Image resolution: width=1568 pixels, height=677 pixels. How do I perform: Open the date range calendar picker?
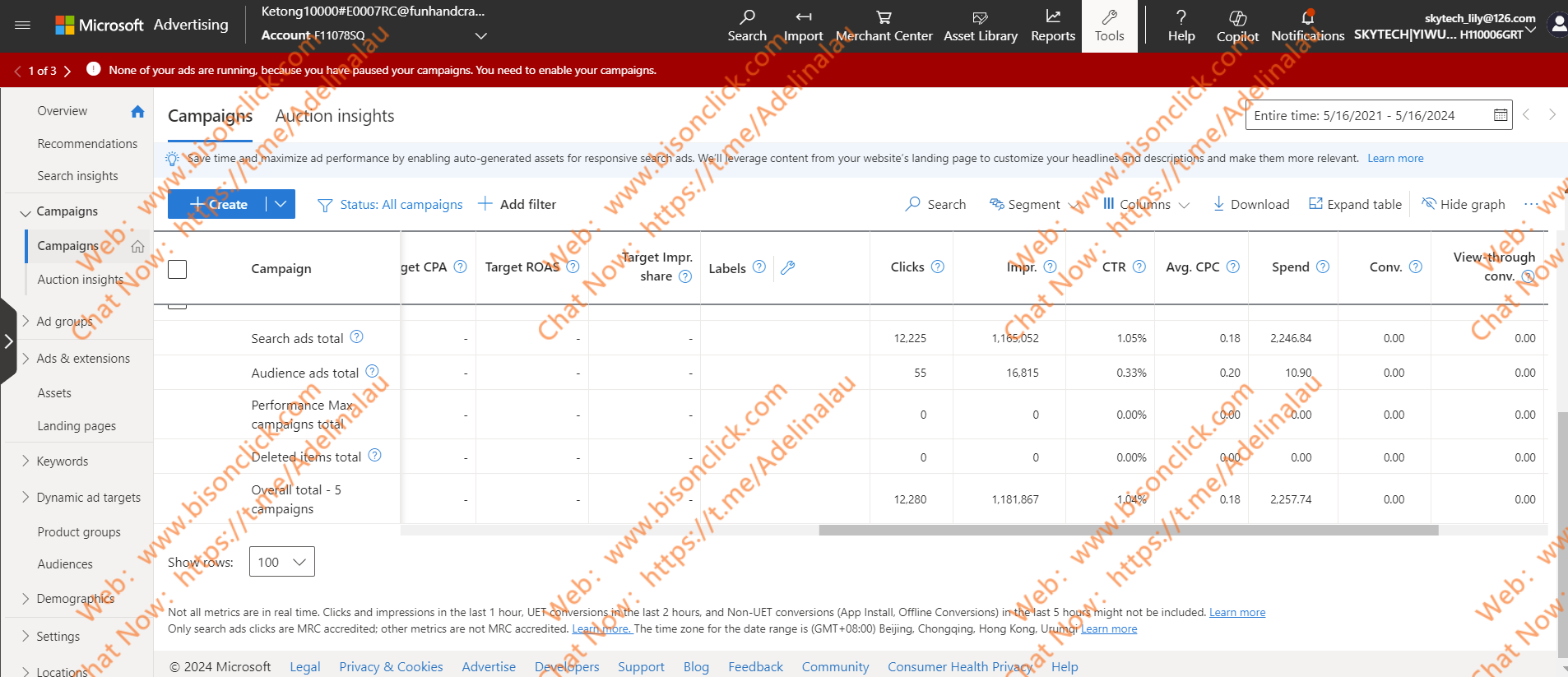(1501, 115)
